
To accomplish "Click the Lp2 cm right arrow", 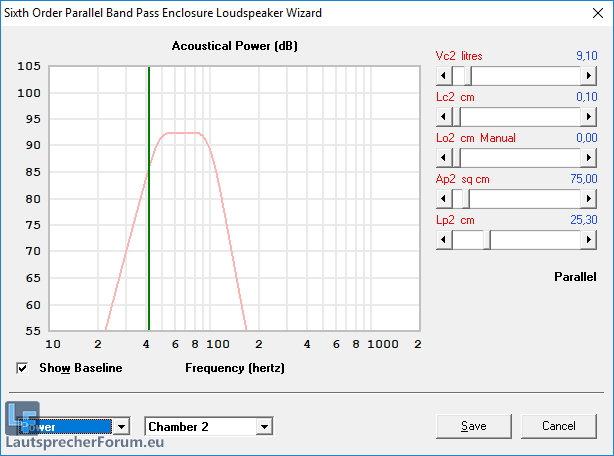I will 587,239.
